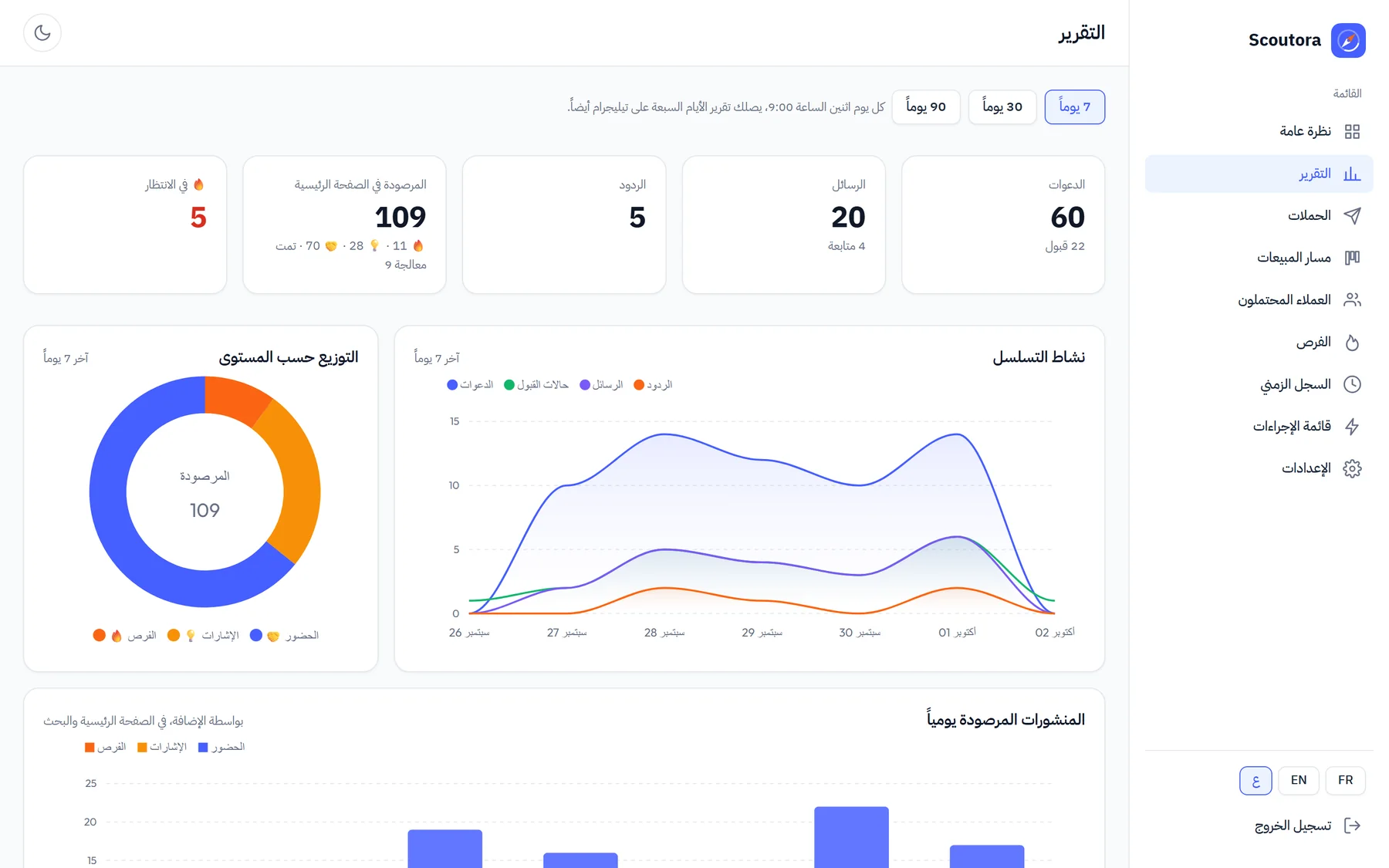Click الحضور legend under donut chart
Image resolution: width=1389 pixels, height=868 pixels.
[x=285, y=636]
